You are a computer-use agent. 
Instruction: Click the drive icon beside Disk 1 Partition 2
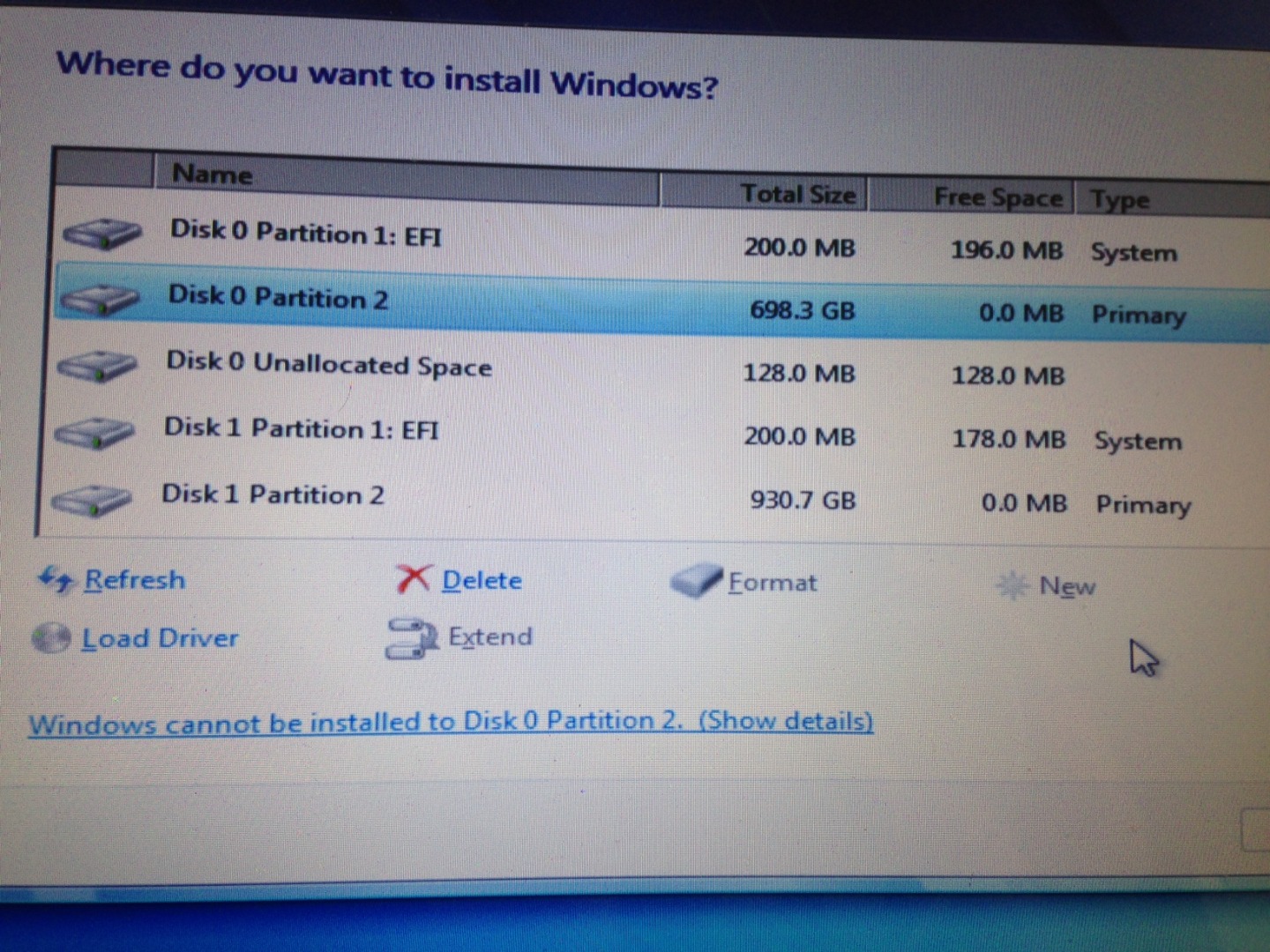coord(92,500)
